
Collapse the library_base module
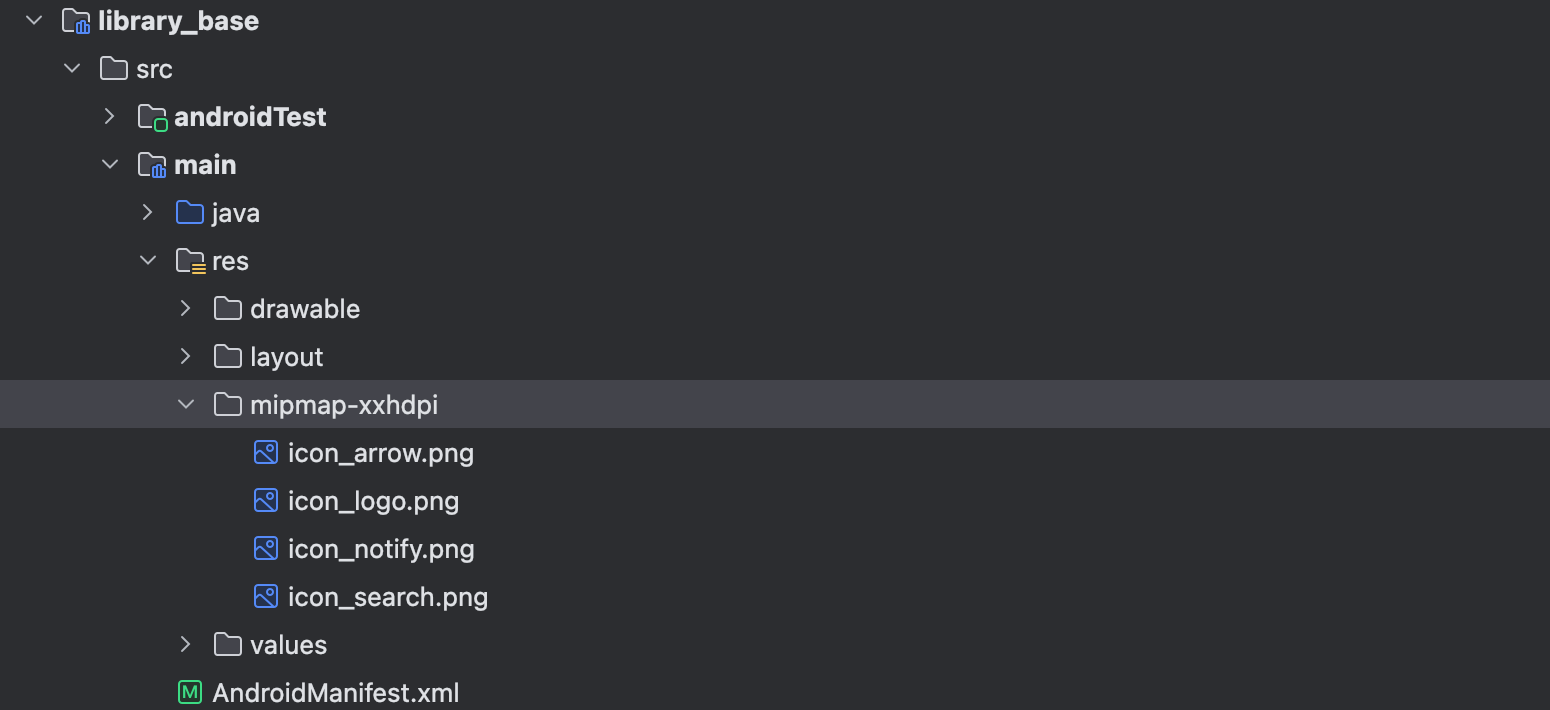[x=34, y=20]
